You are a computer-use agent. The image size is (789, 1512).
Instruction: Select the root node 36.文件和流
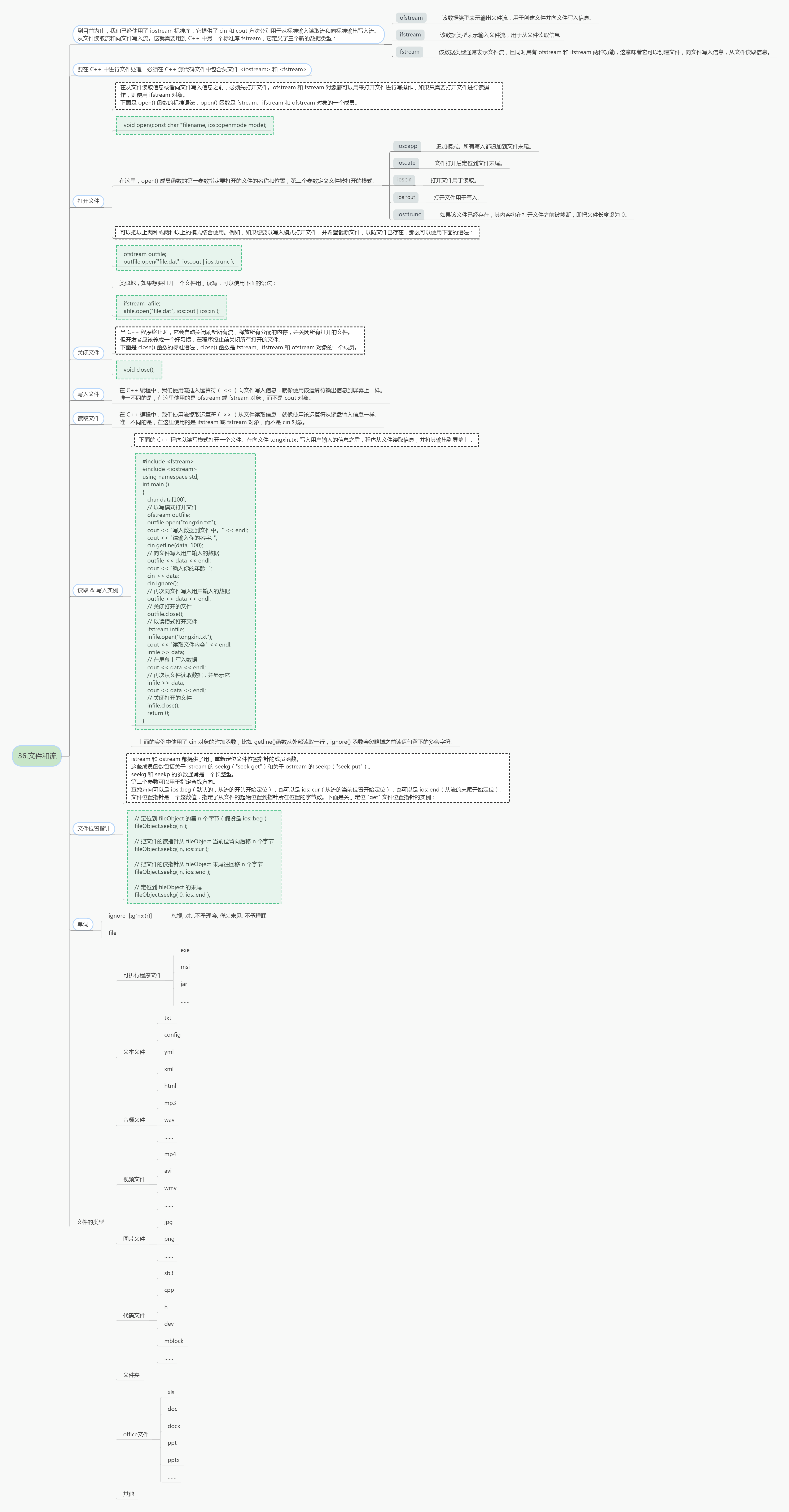[37, 755]
